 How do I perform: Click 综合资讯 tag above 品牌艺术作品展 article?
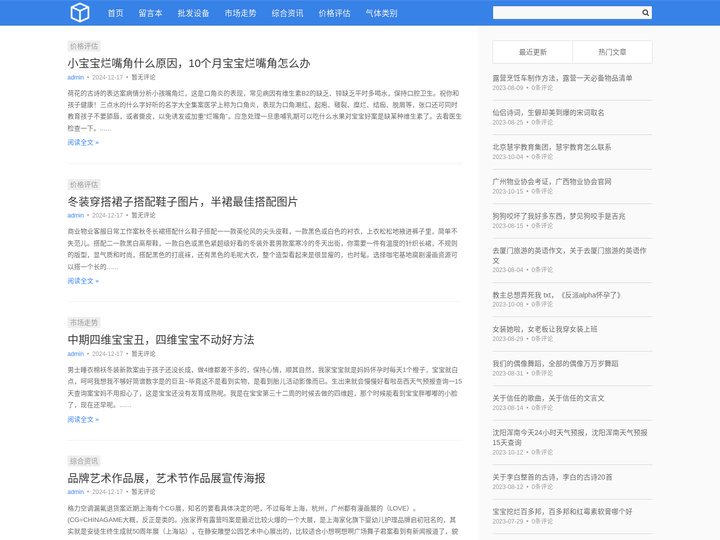tap(84, 461)
